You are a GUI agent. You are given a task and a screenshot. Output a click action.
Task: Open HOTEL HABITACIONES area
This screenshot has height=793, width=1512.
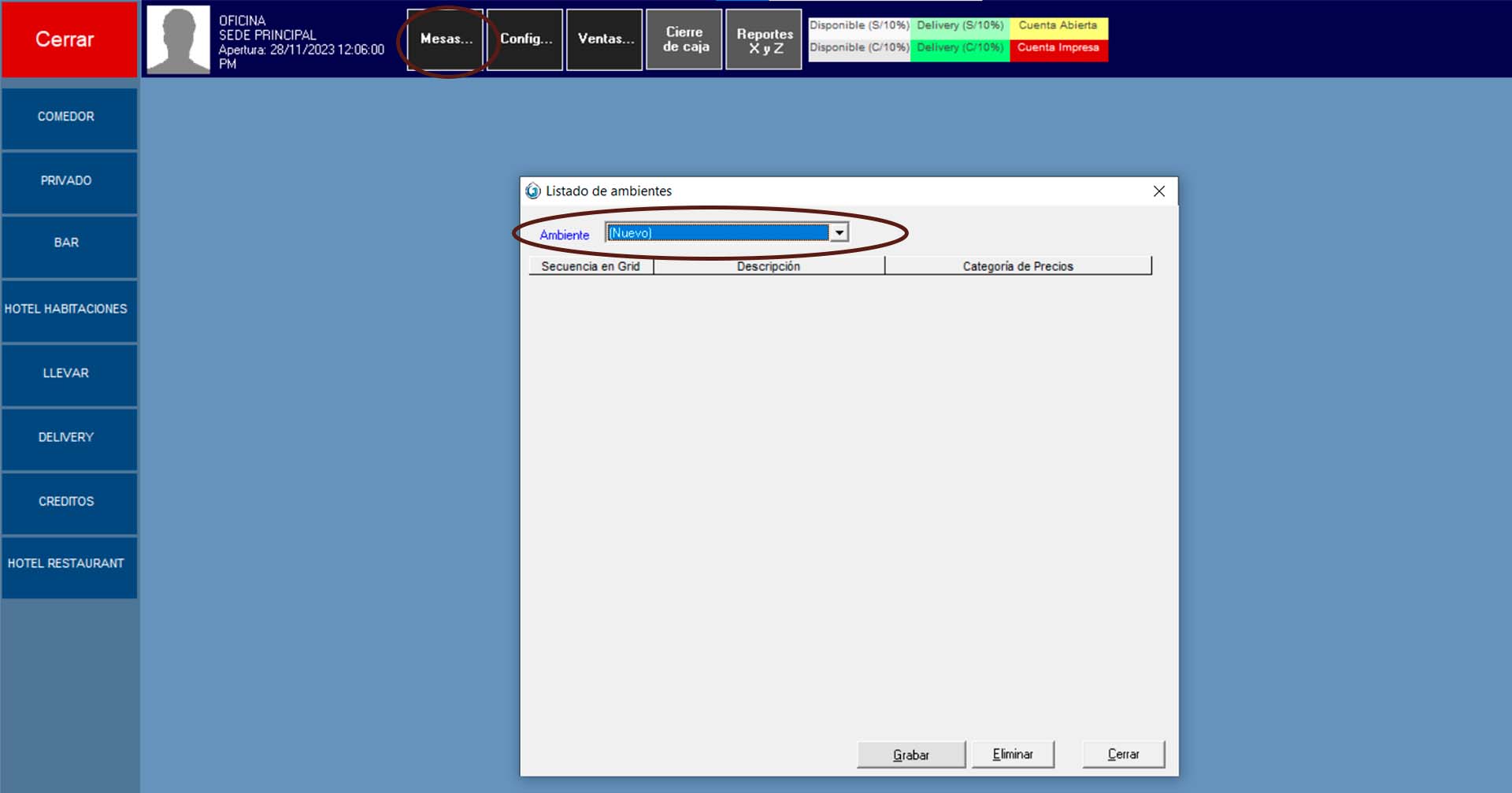click(68, 309)
